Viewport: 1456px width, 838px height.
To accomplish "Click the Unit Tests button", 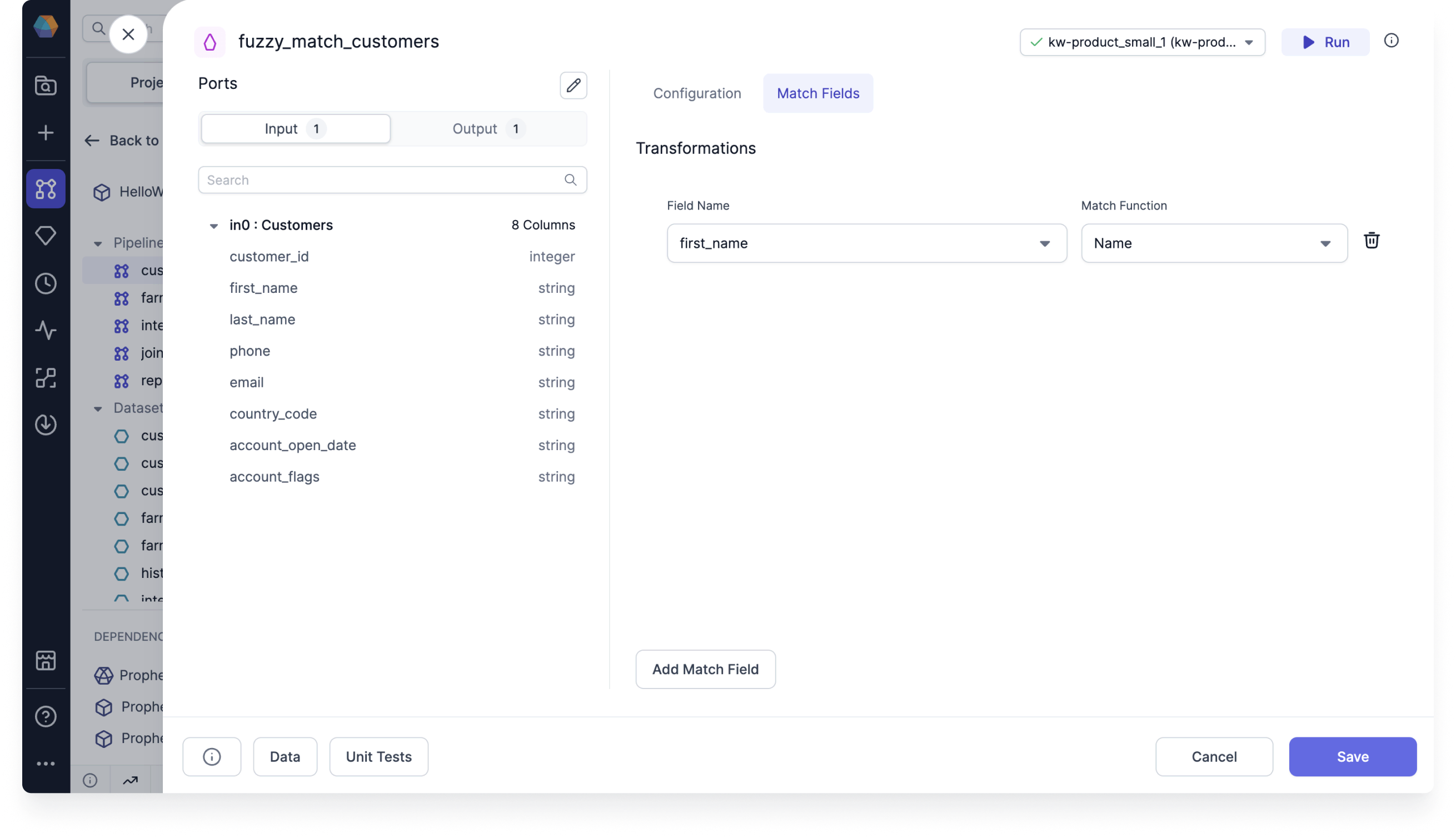I will tap(378, 756).
